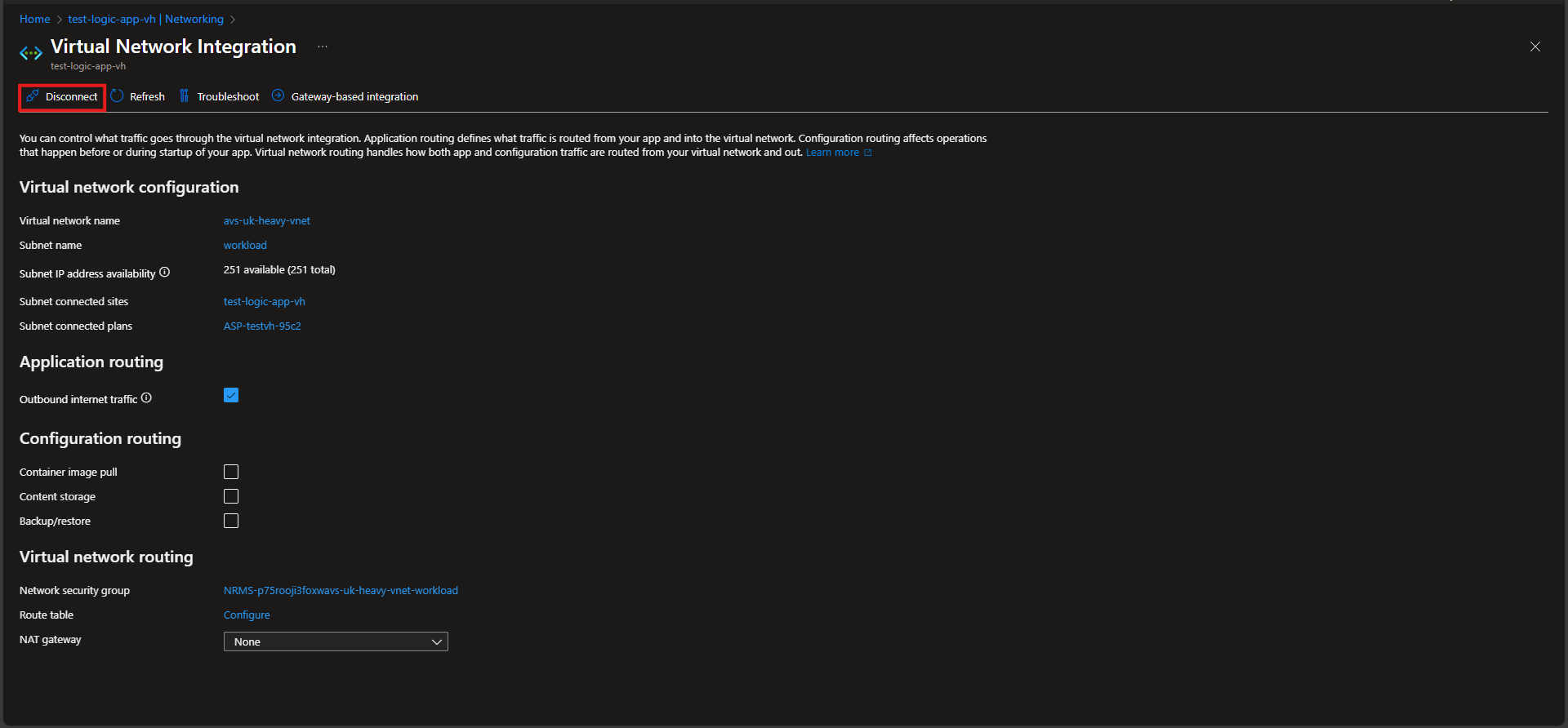
Task: Click the Virtual Network Integration header icon
Action: 31,53
